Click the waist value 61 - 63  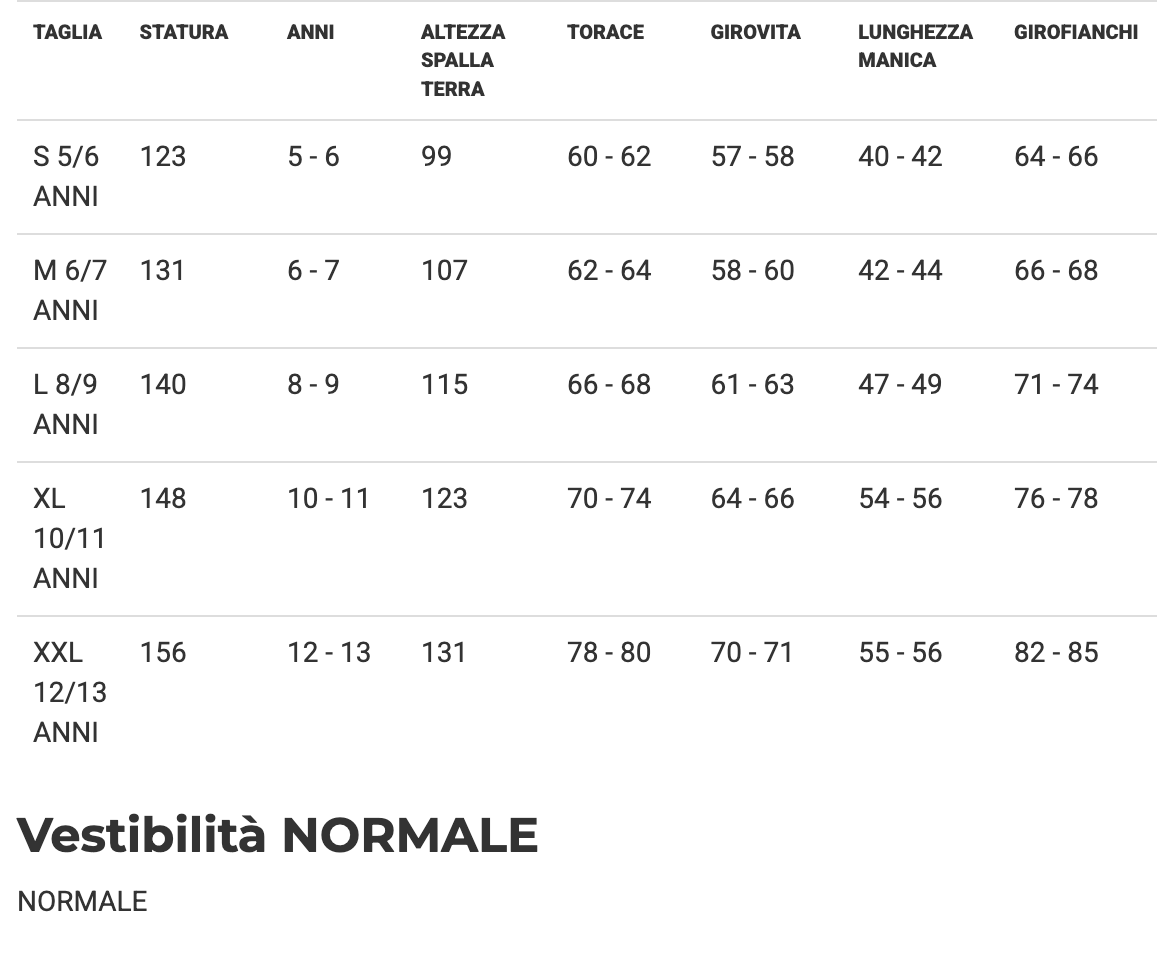click(x=752, y=385)
